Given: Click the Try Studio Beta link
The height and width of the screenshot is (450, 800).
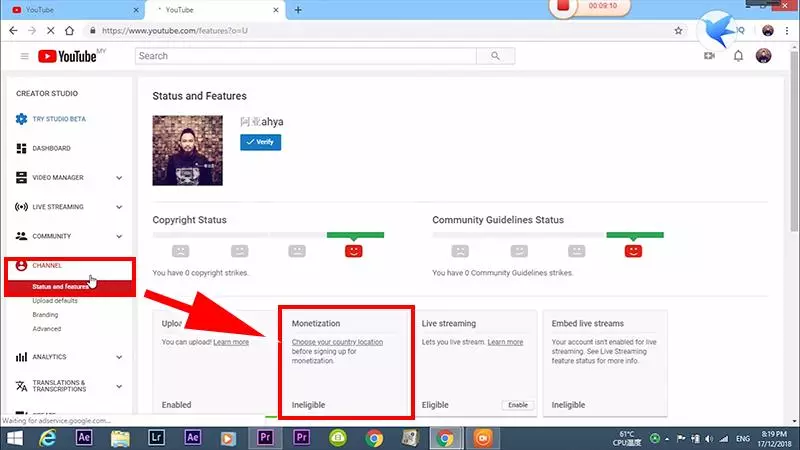Looking at the screenshot, I should click(x=59, y=119).
